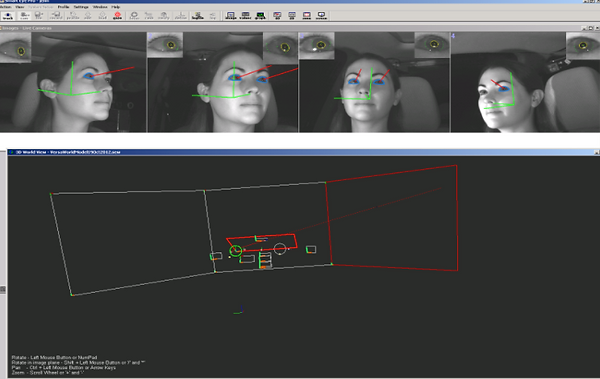Image resolution: width=600 pixels, height=379 pixels.
Task: Open the graph view toolbar icon
Action: click(260, 16)
